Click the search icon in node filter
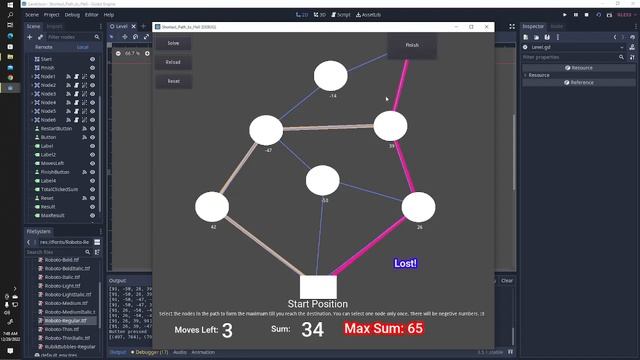Screen dimensions: 640x360 point(97,37)
